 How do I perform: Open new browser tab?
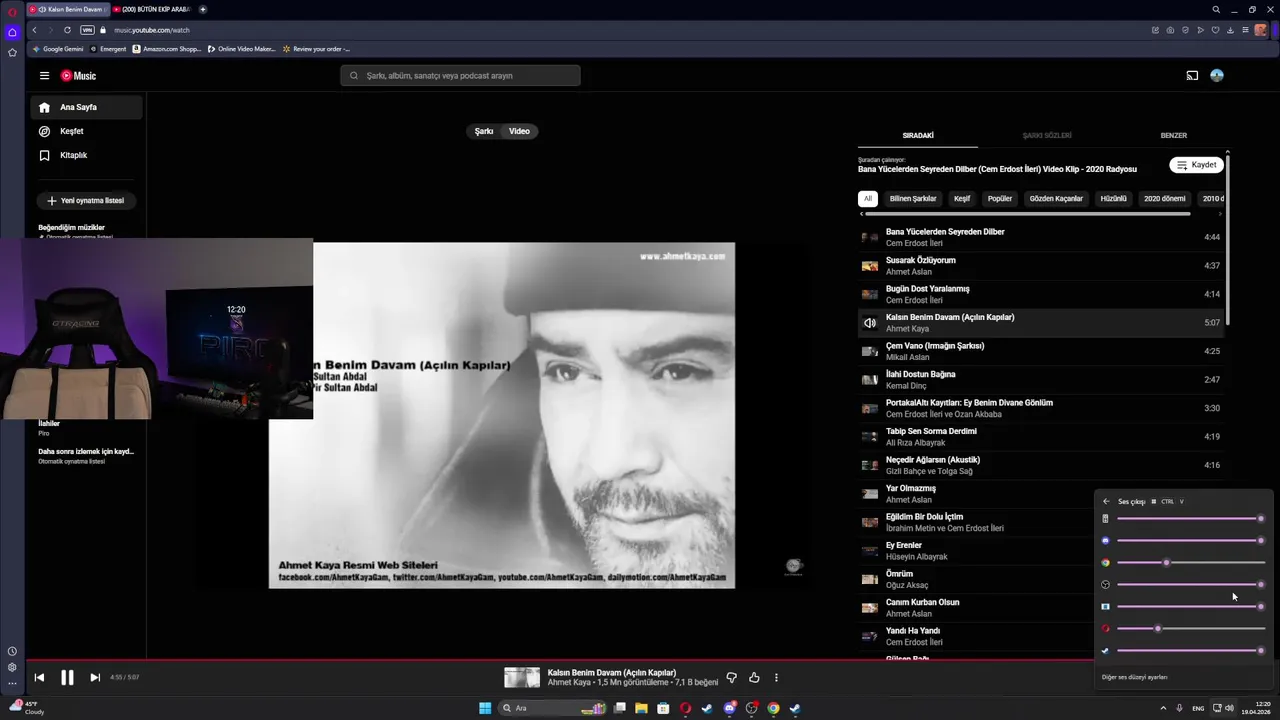pos(203,9)
